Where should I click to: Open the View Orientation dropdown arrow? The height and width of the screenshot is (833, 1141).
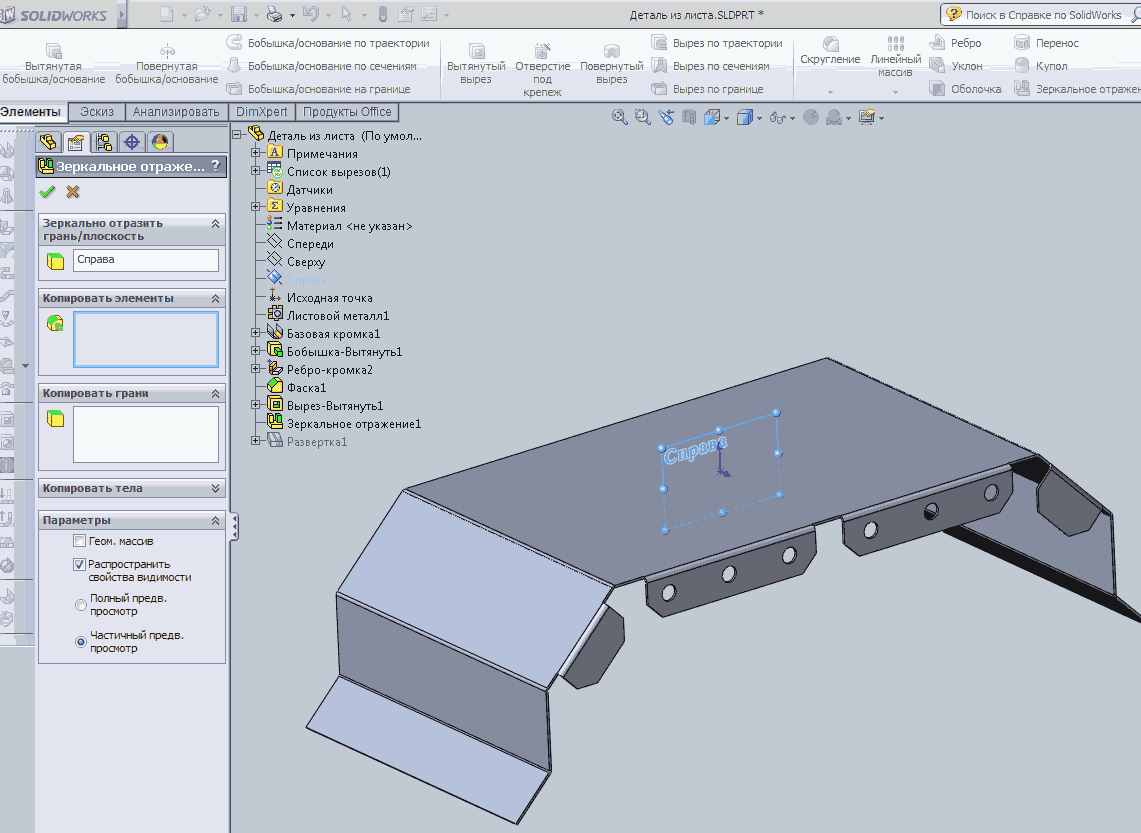[x=726, y=119]
